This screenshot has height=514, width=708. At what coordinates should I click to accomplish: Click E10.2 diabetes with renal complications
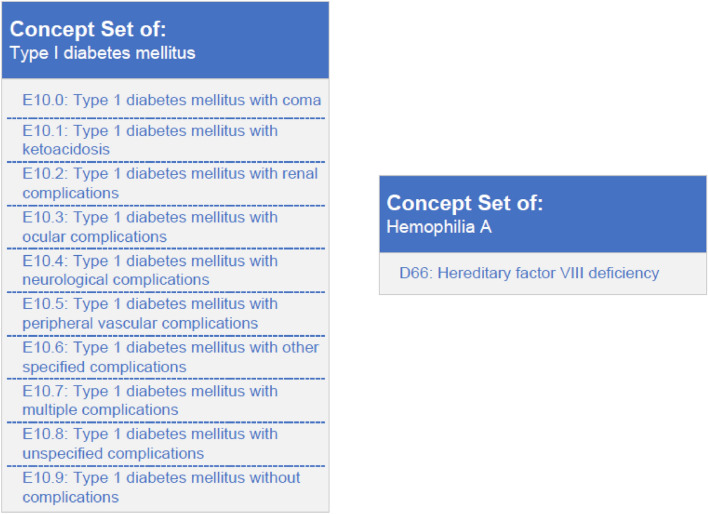coord(170,183)
